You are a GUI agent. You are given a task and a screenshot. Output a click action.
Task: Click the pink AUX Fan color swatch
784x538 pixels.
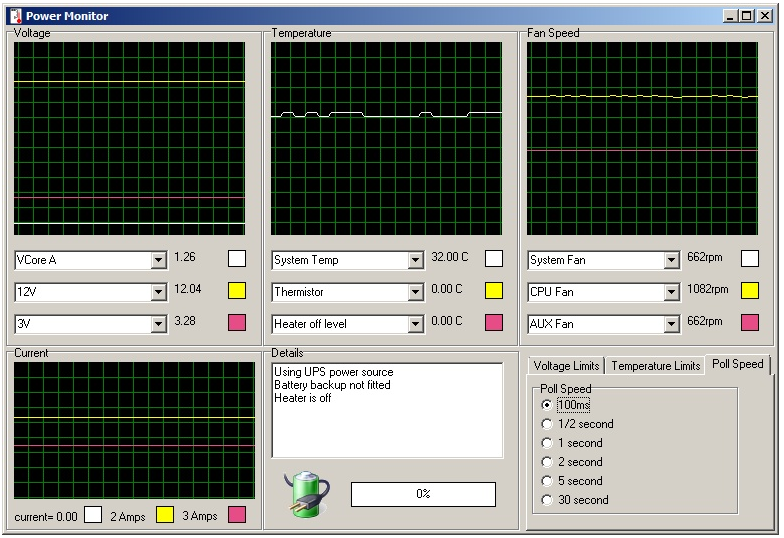749,323
